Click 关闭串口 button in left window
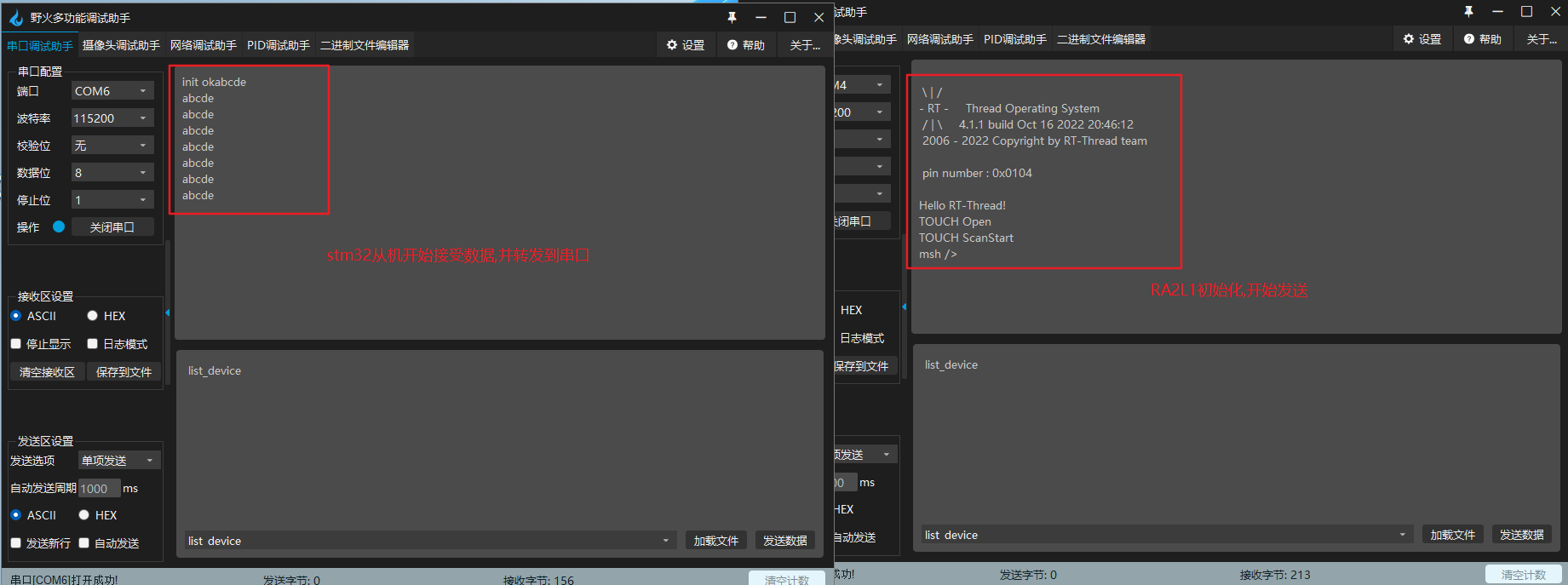This screenshot has width=1568, height=585. (112, 227)
